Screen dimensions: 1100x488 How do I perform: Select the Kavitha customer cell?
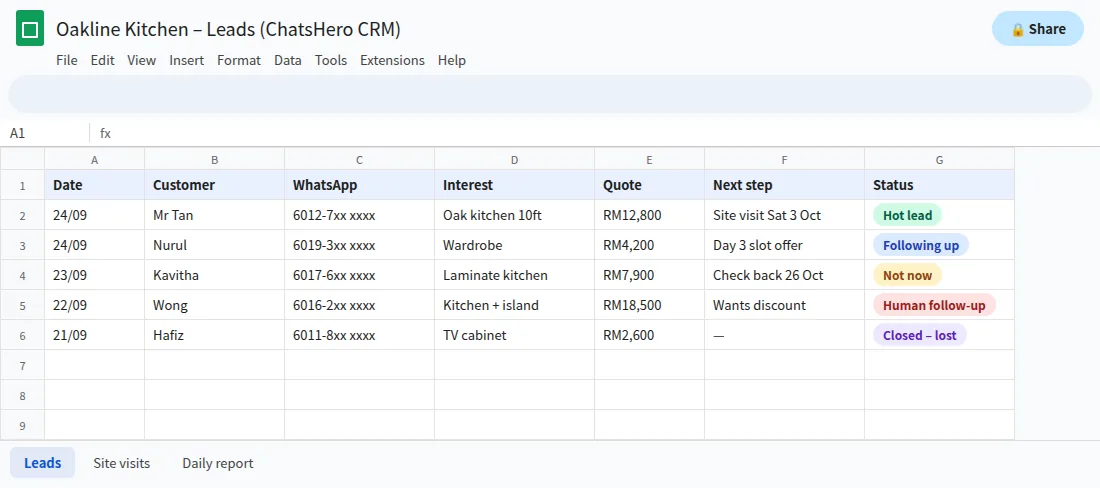pyautogui.click(x=215, y=275)
